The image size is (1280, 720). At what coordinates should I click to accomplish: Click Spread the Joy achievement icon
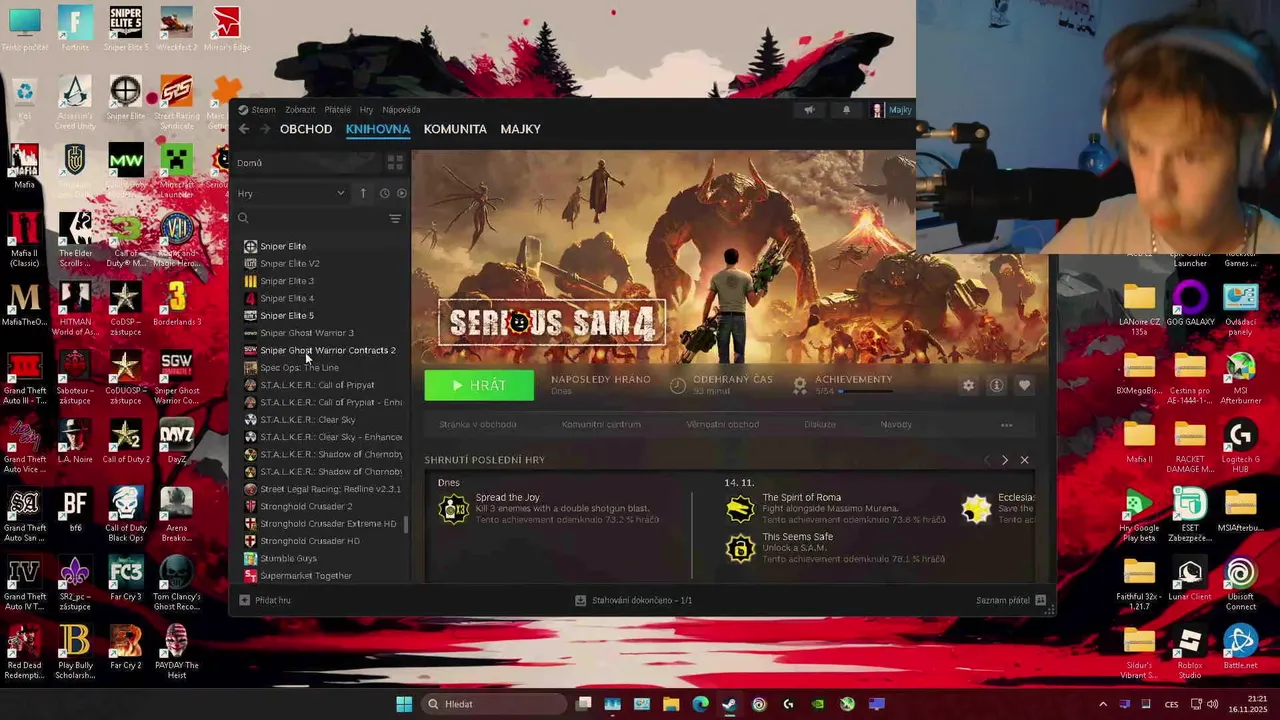coord(454,509)
